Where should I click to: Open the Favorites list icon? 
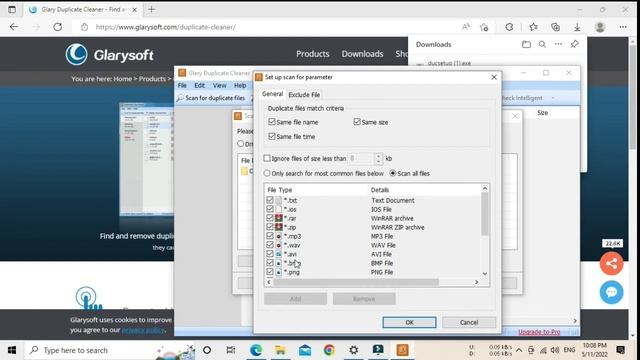(533, 27)
